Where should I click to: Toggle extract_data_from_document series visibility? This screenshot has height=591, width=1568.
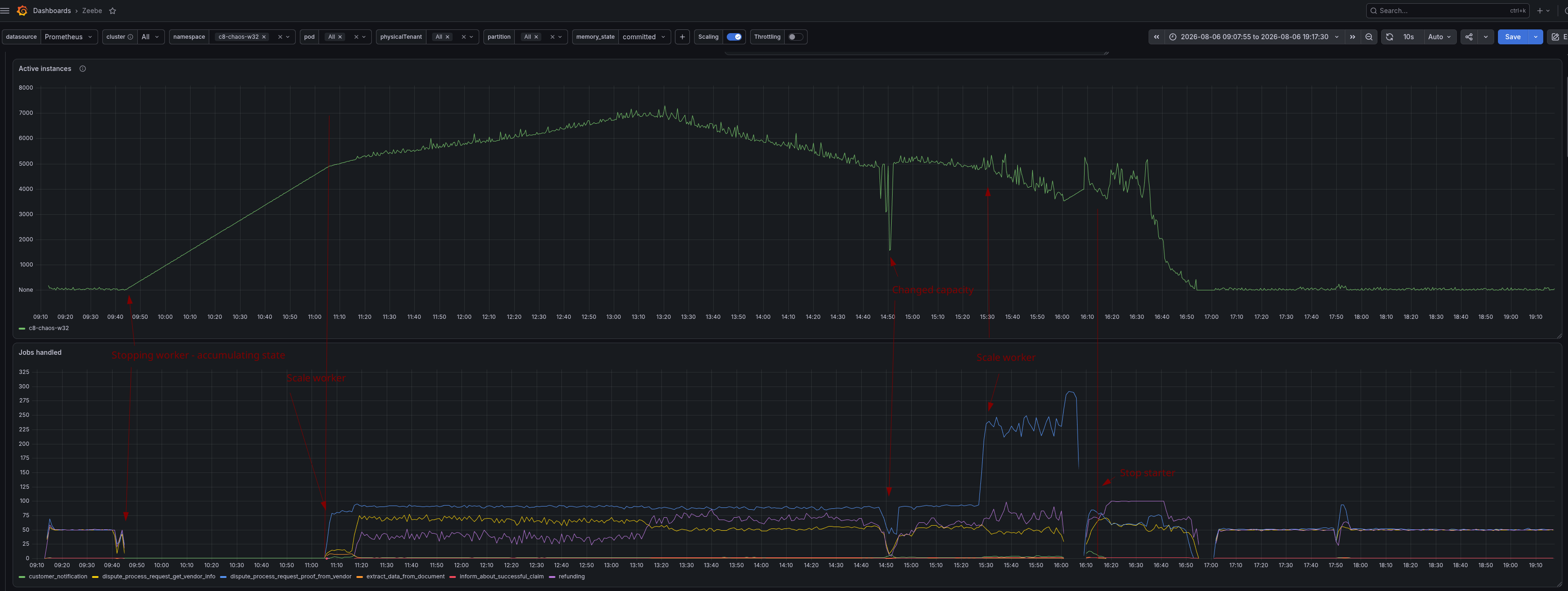[405, 577]
